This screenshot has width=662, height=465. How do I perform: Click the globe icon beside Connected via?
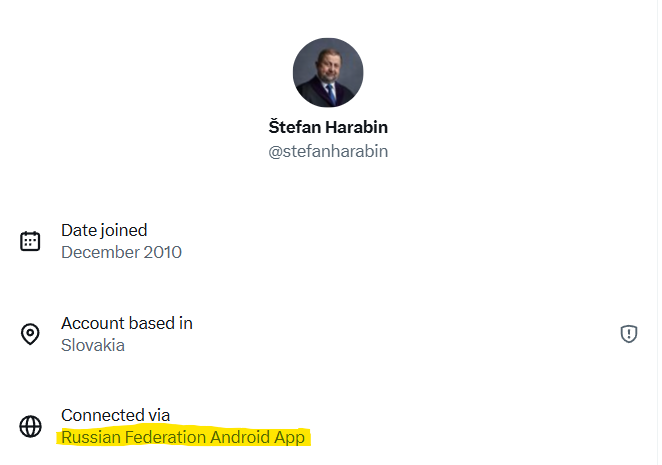click(x=31, y=426)
